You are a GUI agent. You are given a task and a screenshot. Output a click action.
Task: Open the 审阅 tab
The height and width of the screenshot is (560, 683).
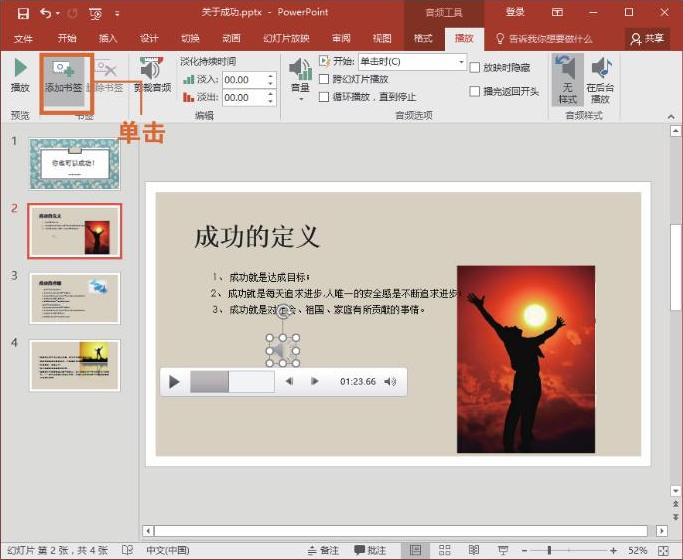point(341,38)
